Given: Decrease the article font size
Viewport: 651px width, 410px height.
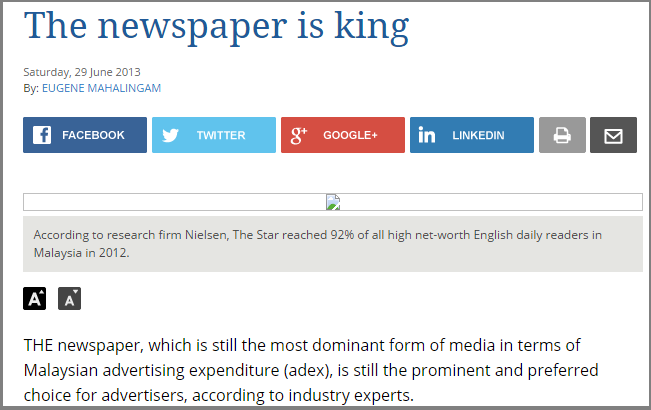Looking at the screenshot, I should [69, 298].
